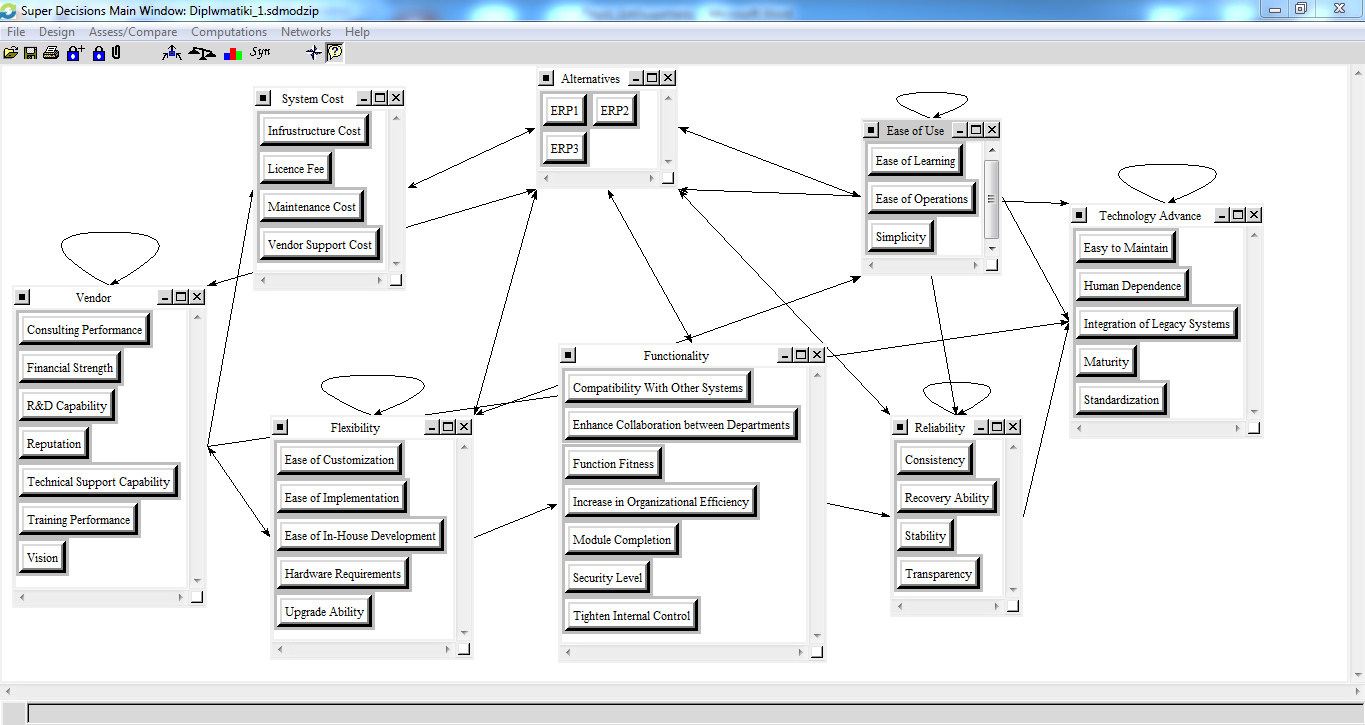Open the Functionality cluster menu icon
The height and width of the screenshot is (725, 1365).
click(568, 355)
